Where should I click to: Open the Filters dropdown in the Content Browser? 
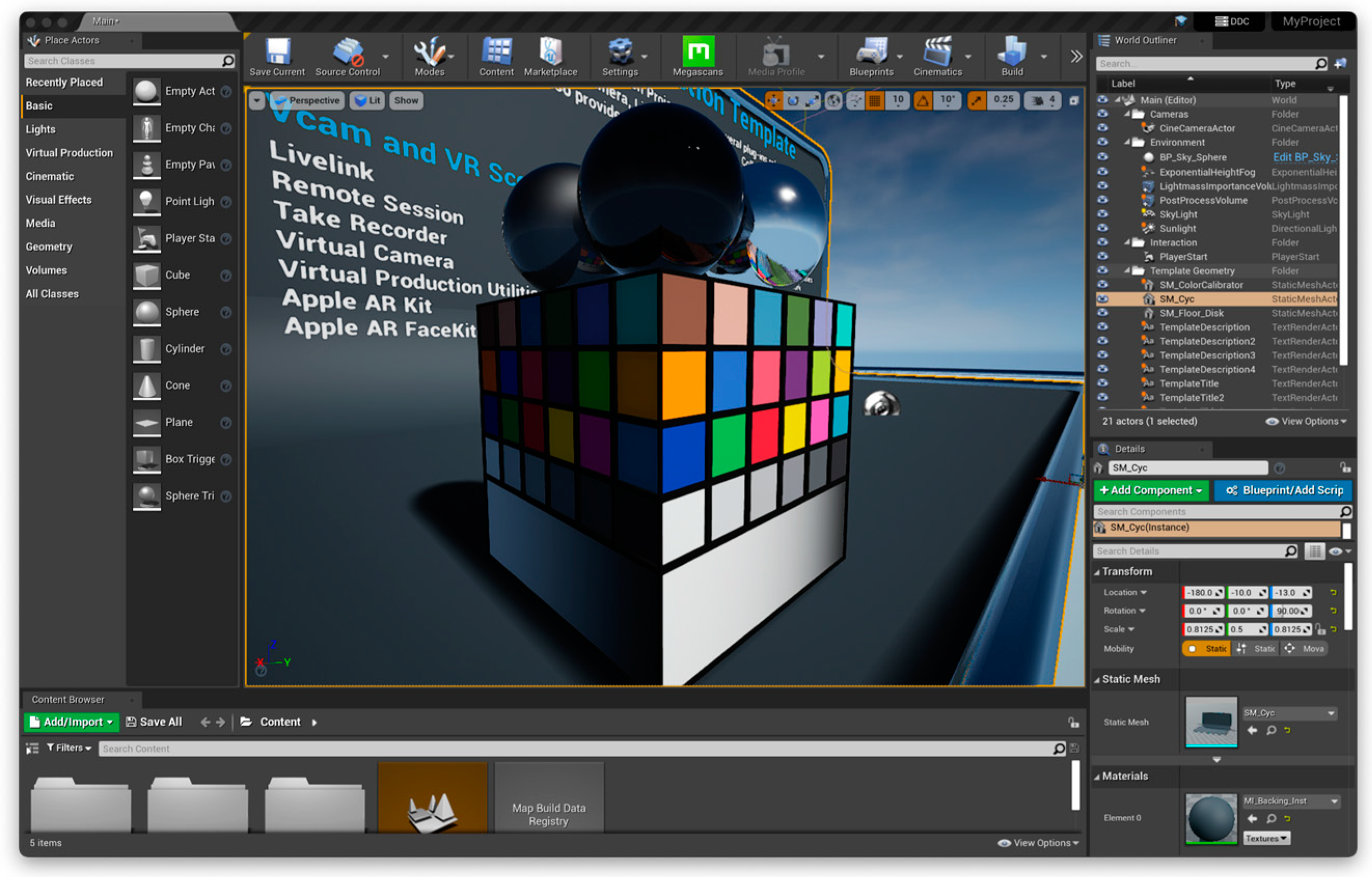70,748
